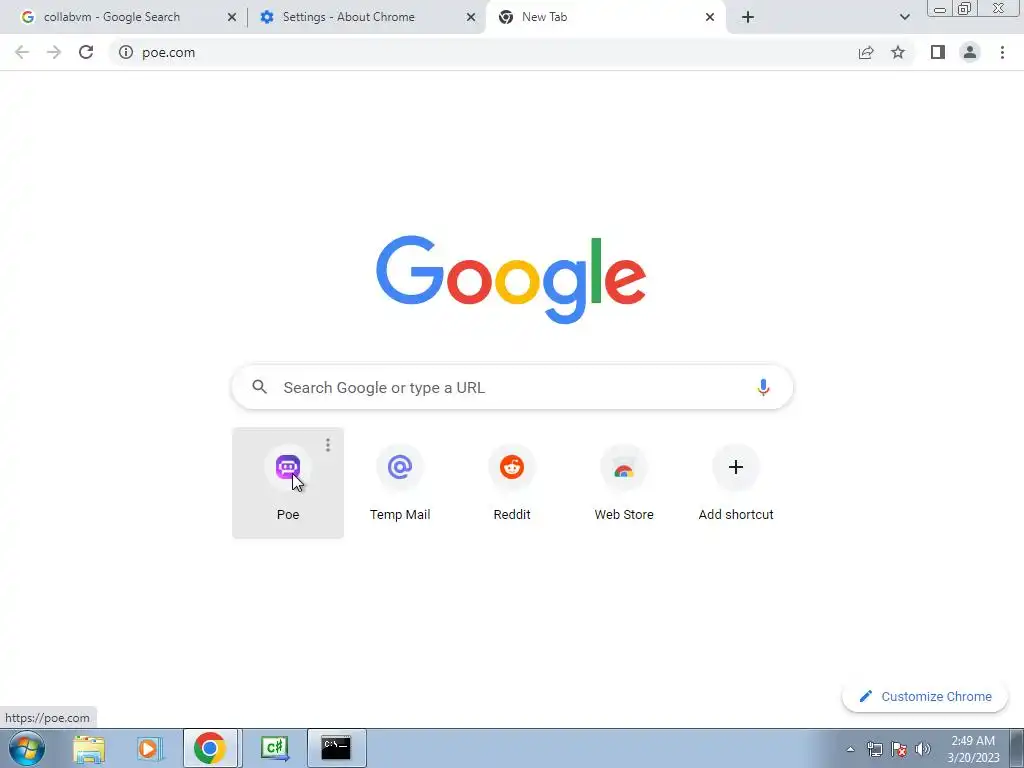Open the C# application in taskbar
Viewport: 1024px width, 768px height.
[x=274, y=748]
